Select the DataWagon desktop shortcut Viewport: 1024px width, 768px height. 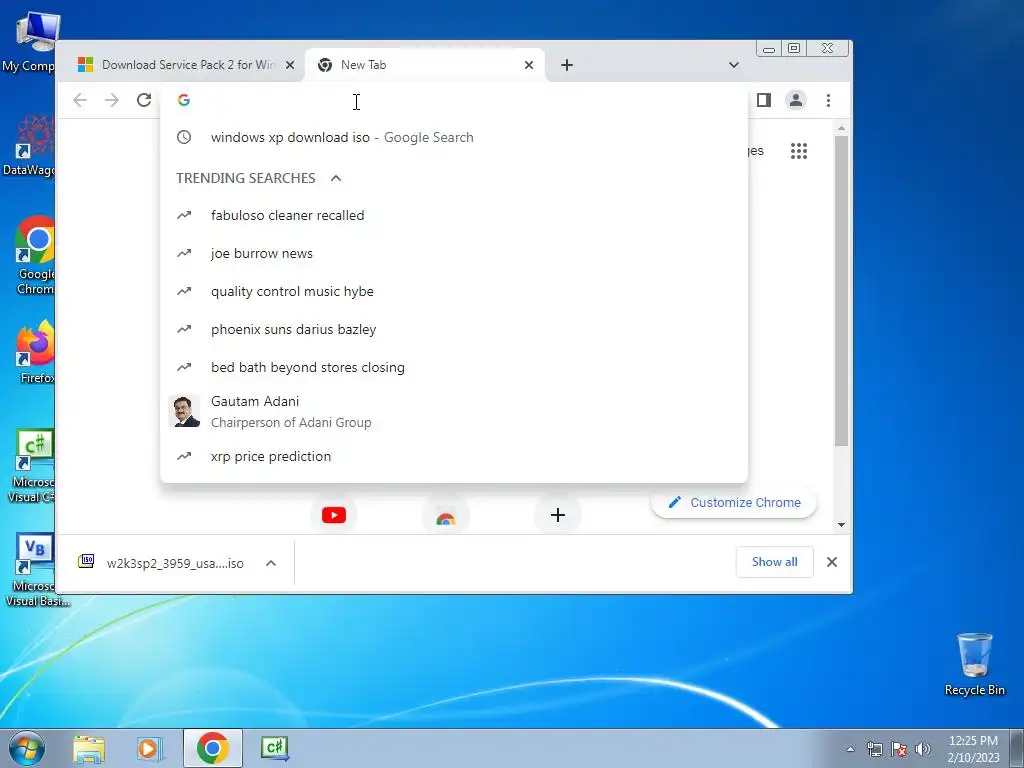tap(30, 146)
